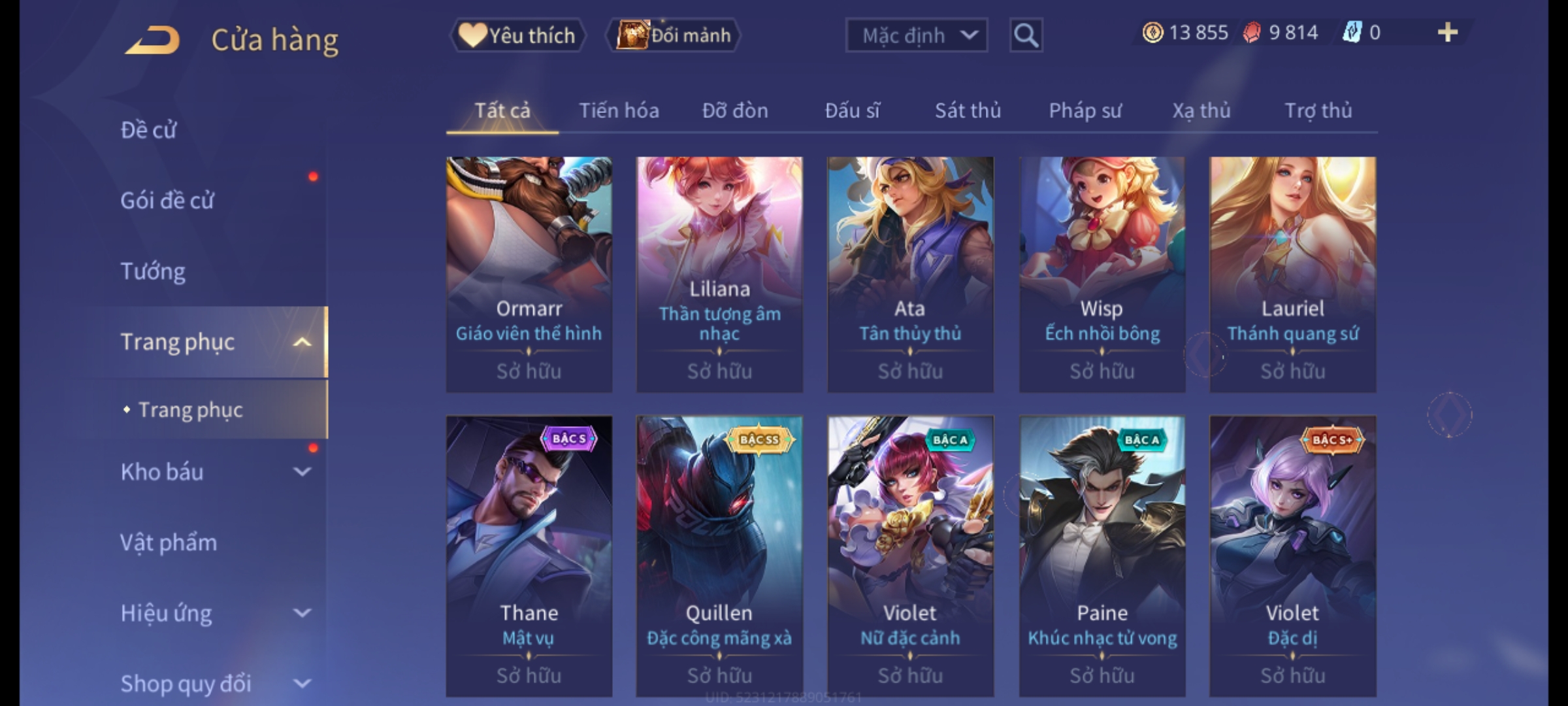Open the Tướng sidebar menu item
This screenshot has height=706, width=1568.
(153, 271)
